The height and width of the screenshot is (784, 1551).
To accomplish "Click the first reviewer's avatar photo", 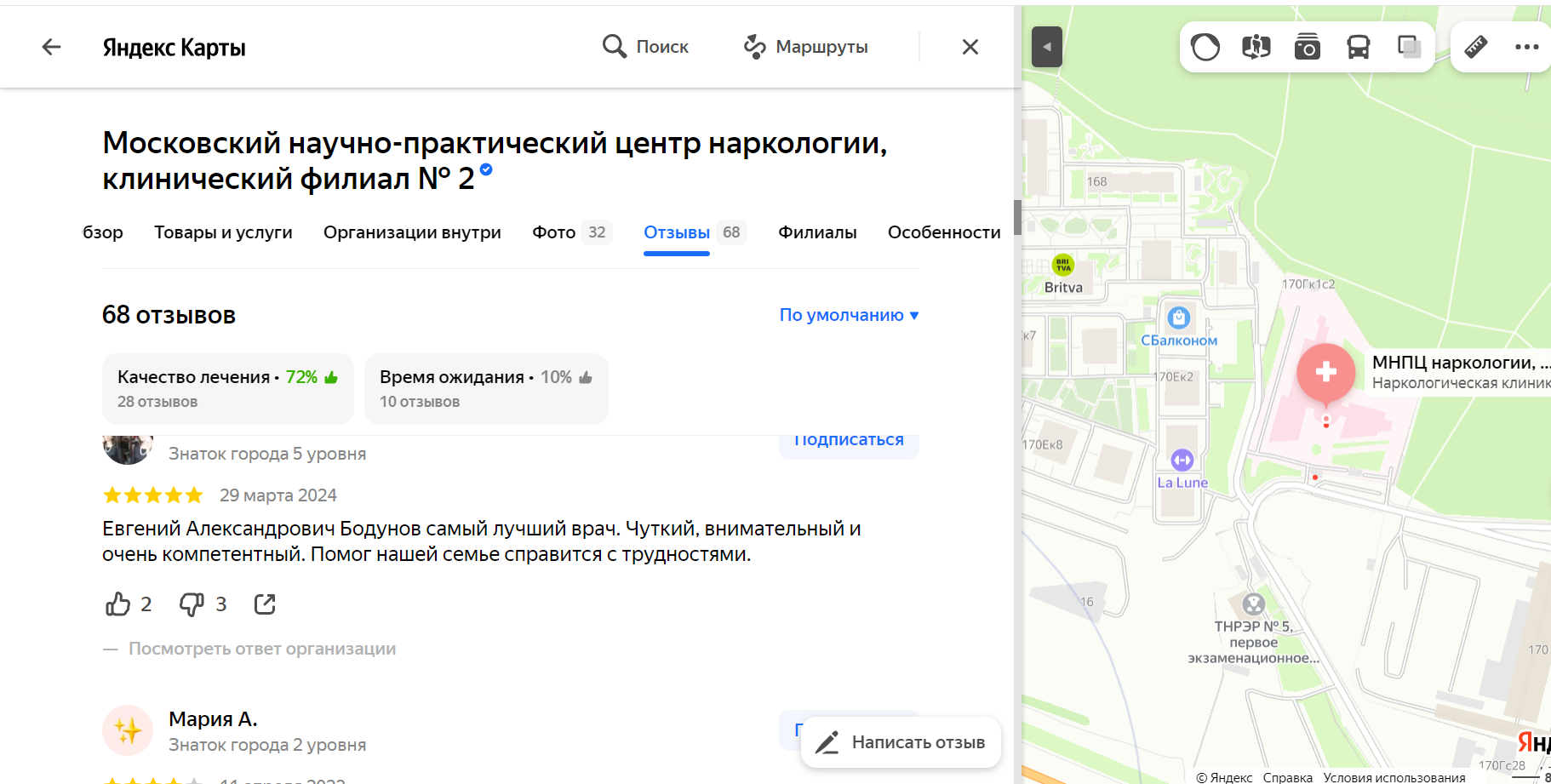I will tap(128, 449).
